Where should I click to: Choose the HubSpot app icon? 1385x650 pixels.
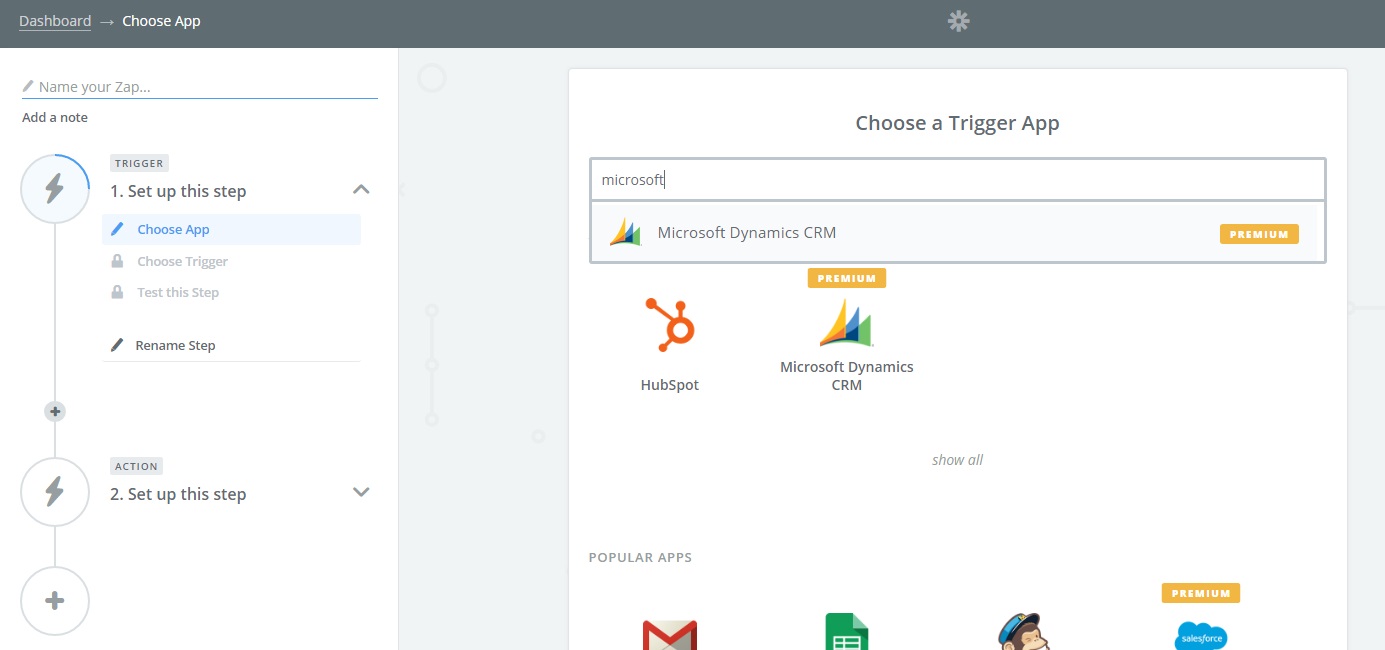(x=670, y=324)
